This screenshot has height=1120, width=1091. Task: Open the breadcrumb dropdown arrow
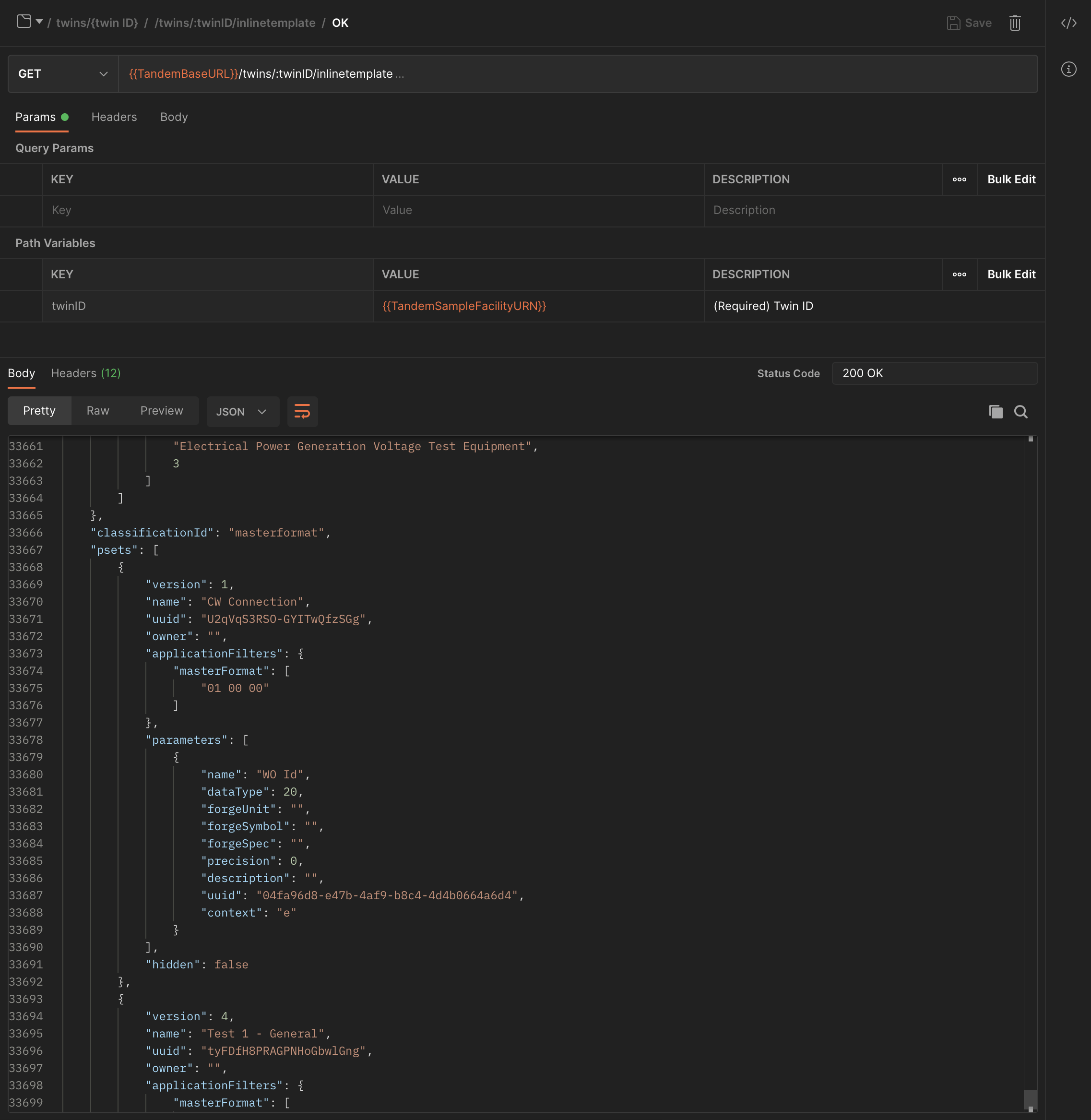point(39,22)
